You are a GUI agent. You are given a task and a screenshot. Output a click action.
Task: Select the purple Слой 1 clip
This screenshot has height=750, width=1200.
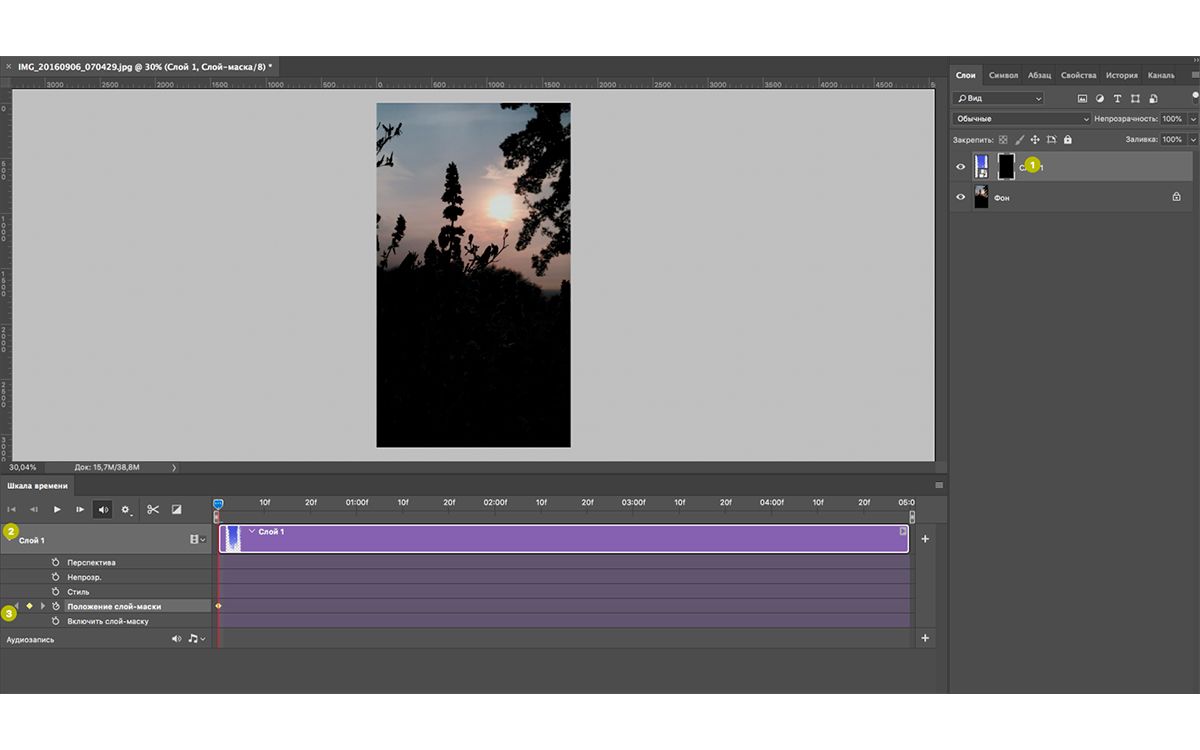click(x=564, y=539)
